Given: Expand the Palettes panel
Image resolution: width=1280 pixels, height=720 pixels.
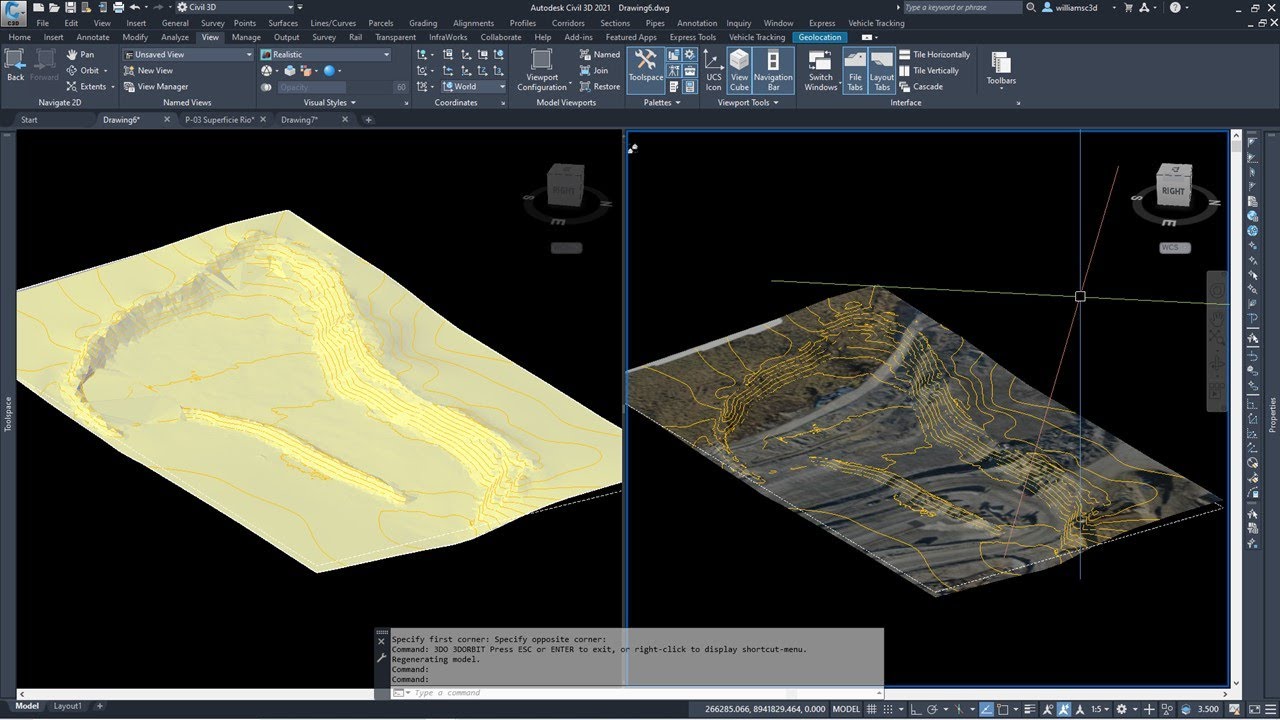Looking at the screenshot, I should [x=661, y=102].
